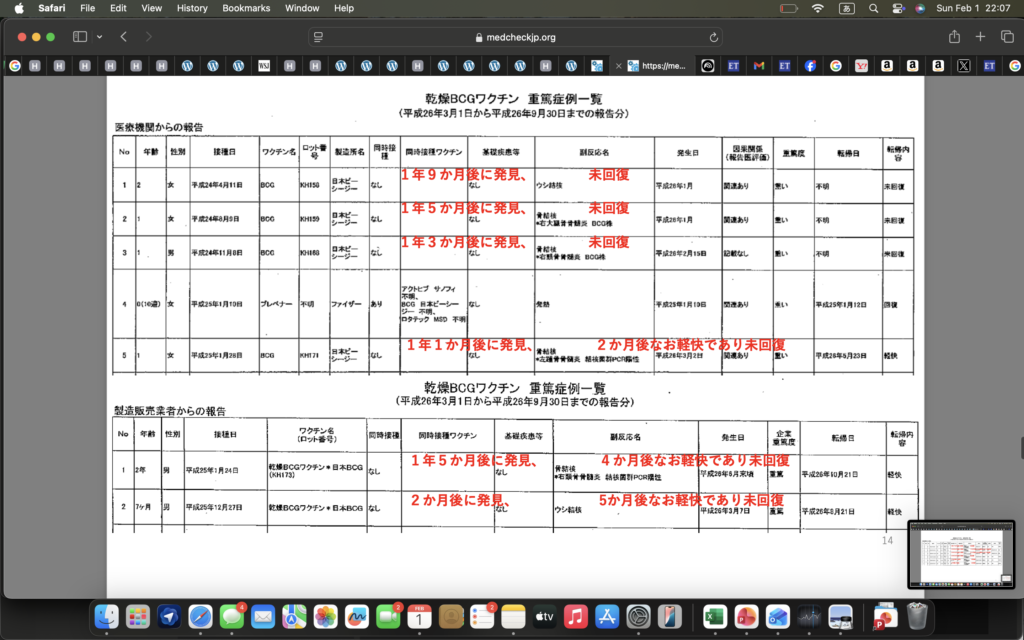This screenshot has height=640, width=1024.
Task: Expand the sidebar tab group dropdown arrow
Action: [x=98, y=37]
